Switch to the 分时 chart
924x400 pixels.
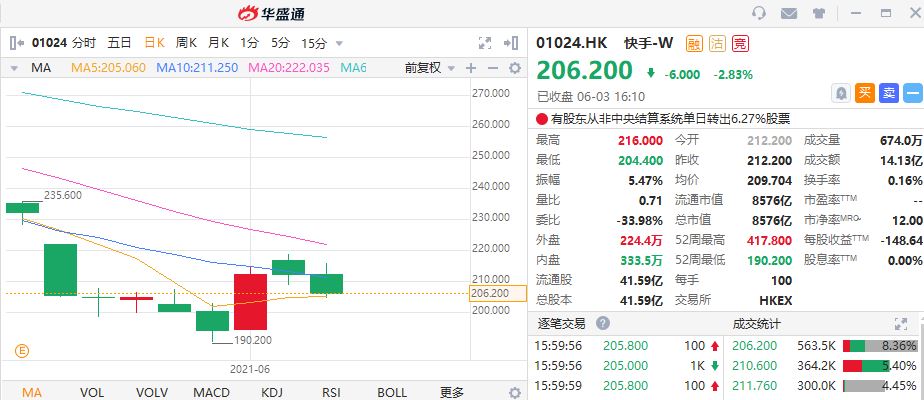(x=84, y=43)
